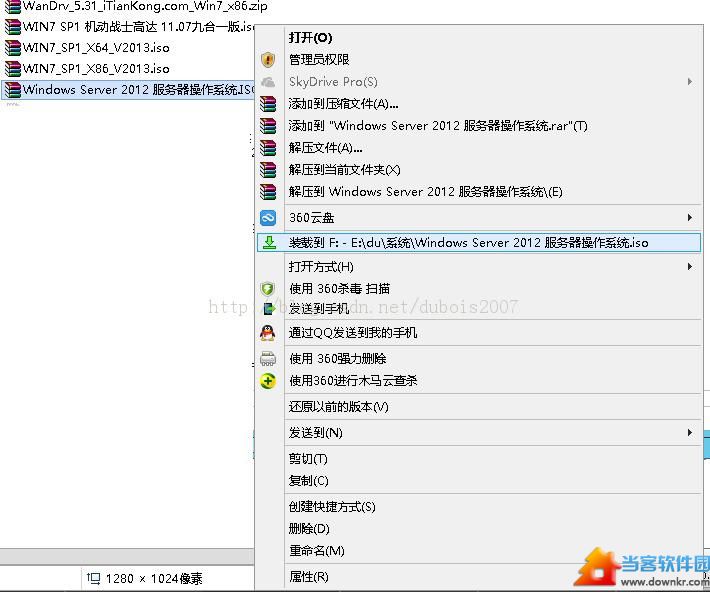Select 删除(D) entry

tap(479, 529)
